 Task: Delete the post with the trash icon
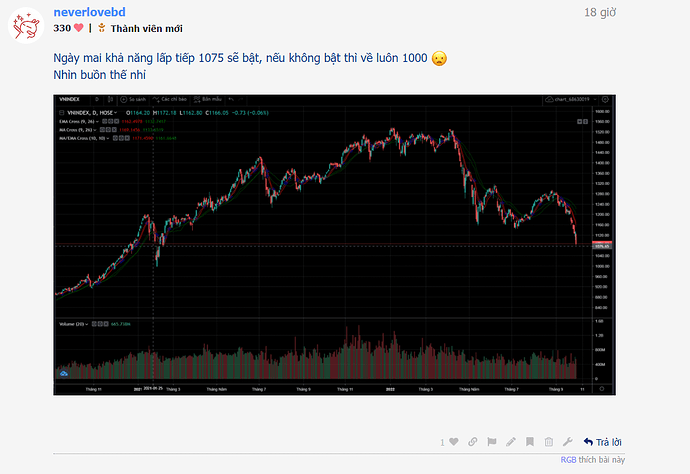548,441
